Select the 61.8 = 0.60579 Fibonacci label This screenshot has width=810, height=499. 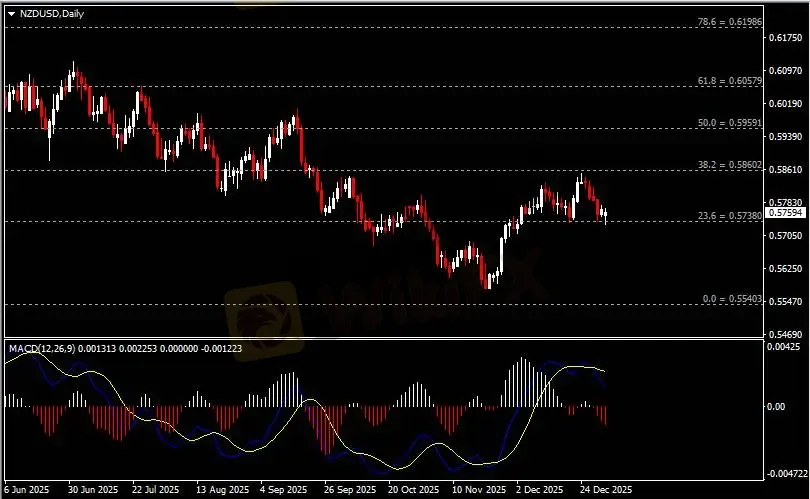(x=729, y=81)
